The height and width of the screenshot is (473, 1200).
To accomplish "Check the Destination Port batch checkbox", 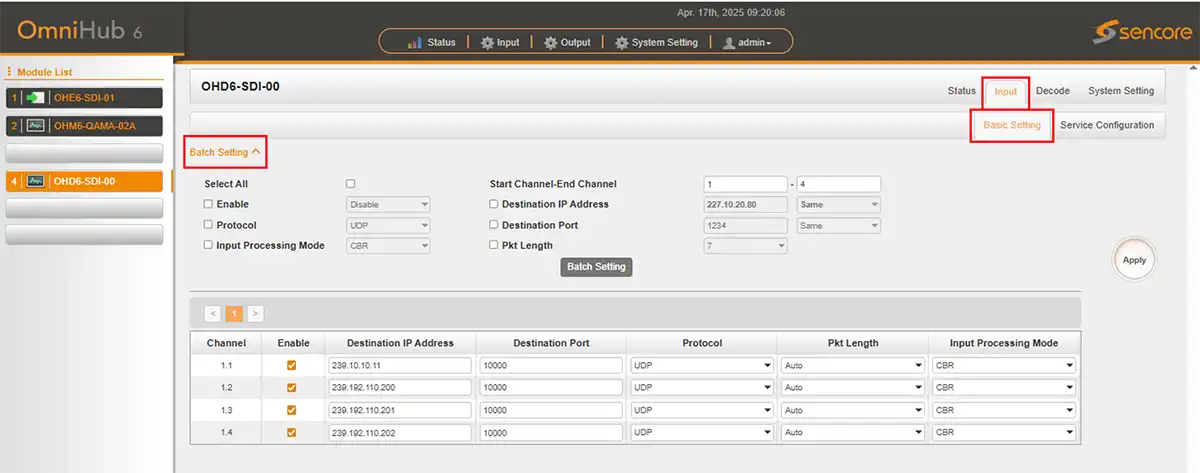I will (x=494, y=225).
